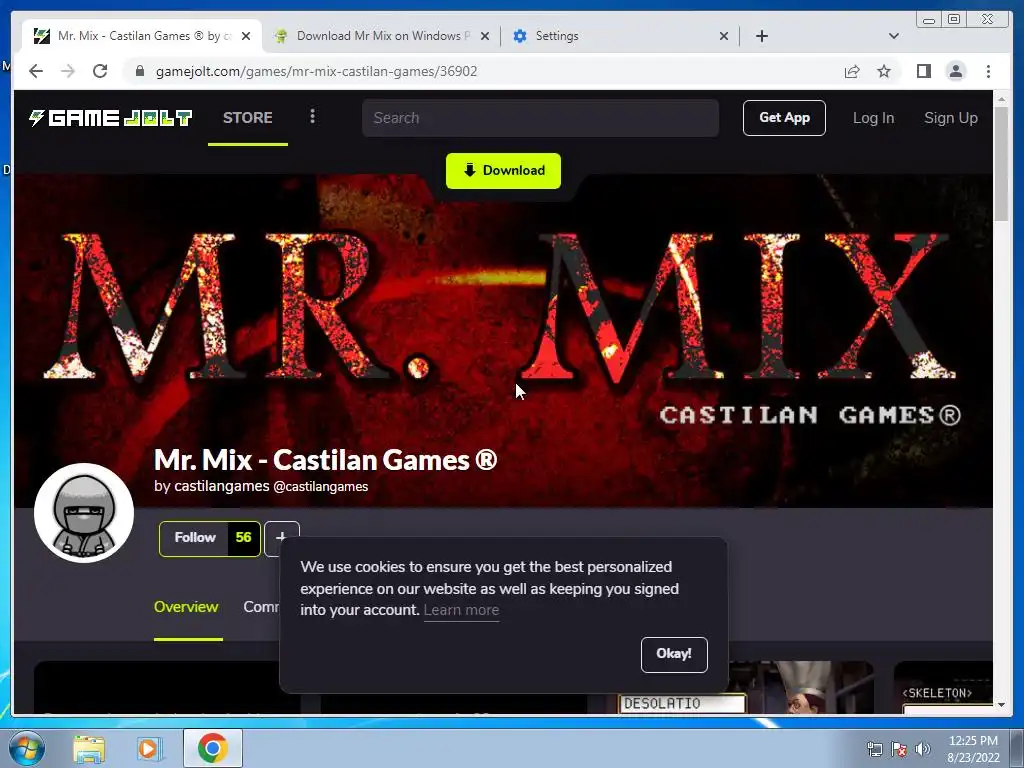
Task: Follow the Mr. Mix game
Action: pyautogui.click(x=194, y=537)
